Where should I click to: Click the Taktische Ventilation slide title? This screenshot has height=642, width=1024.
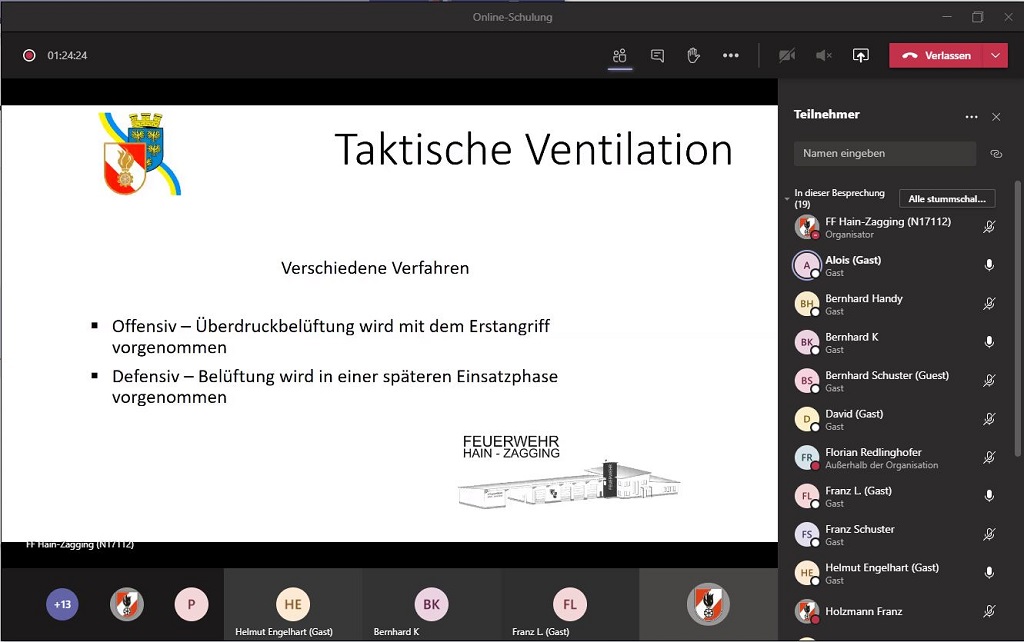[x=534, y=150]
